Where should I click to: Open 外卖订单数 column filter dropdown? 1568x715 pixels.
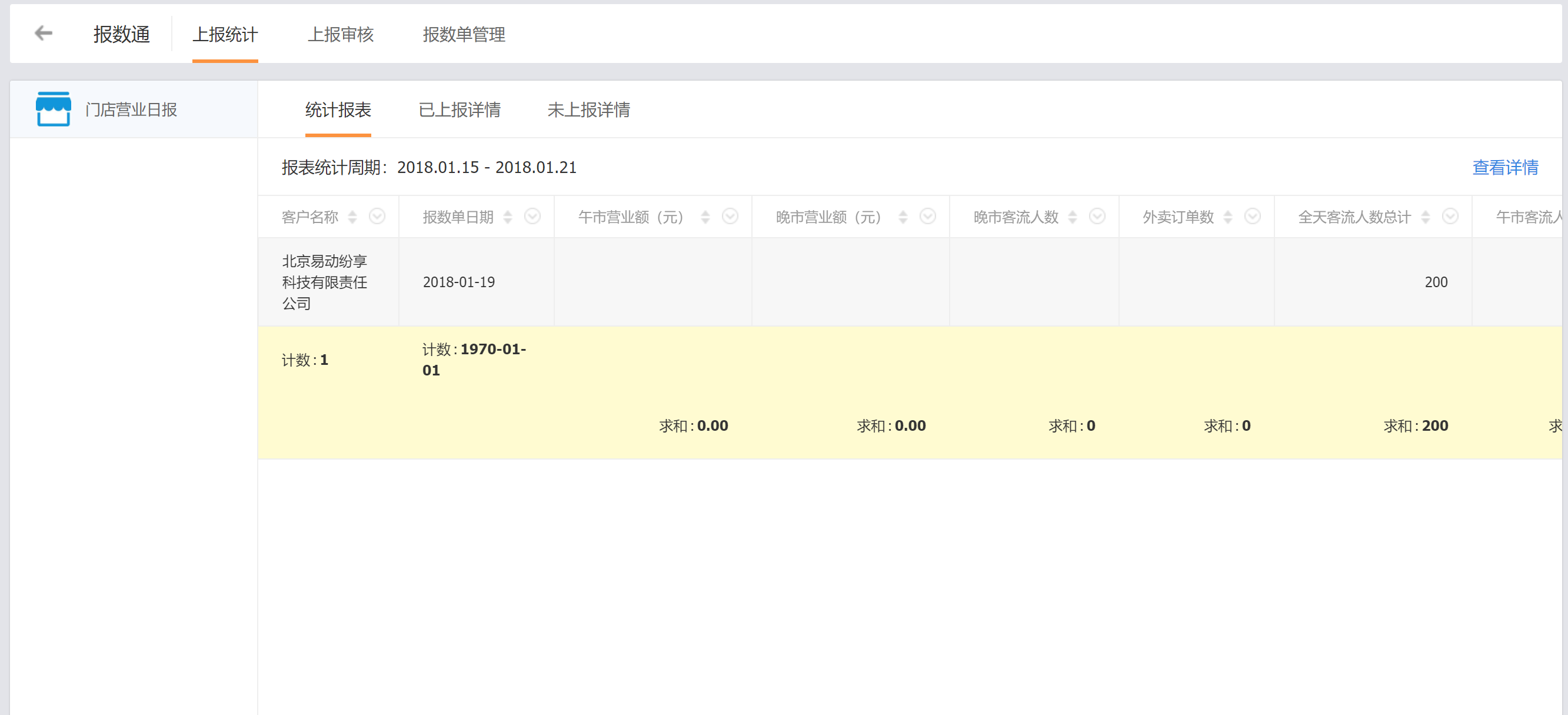1252,216
